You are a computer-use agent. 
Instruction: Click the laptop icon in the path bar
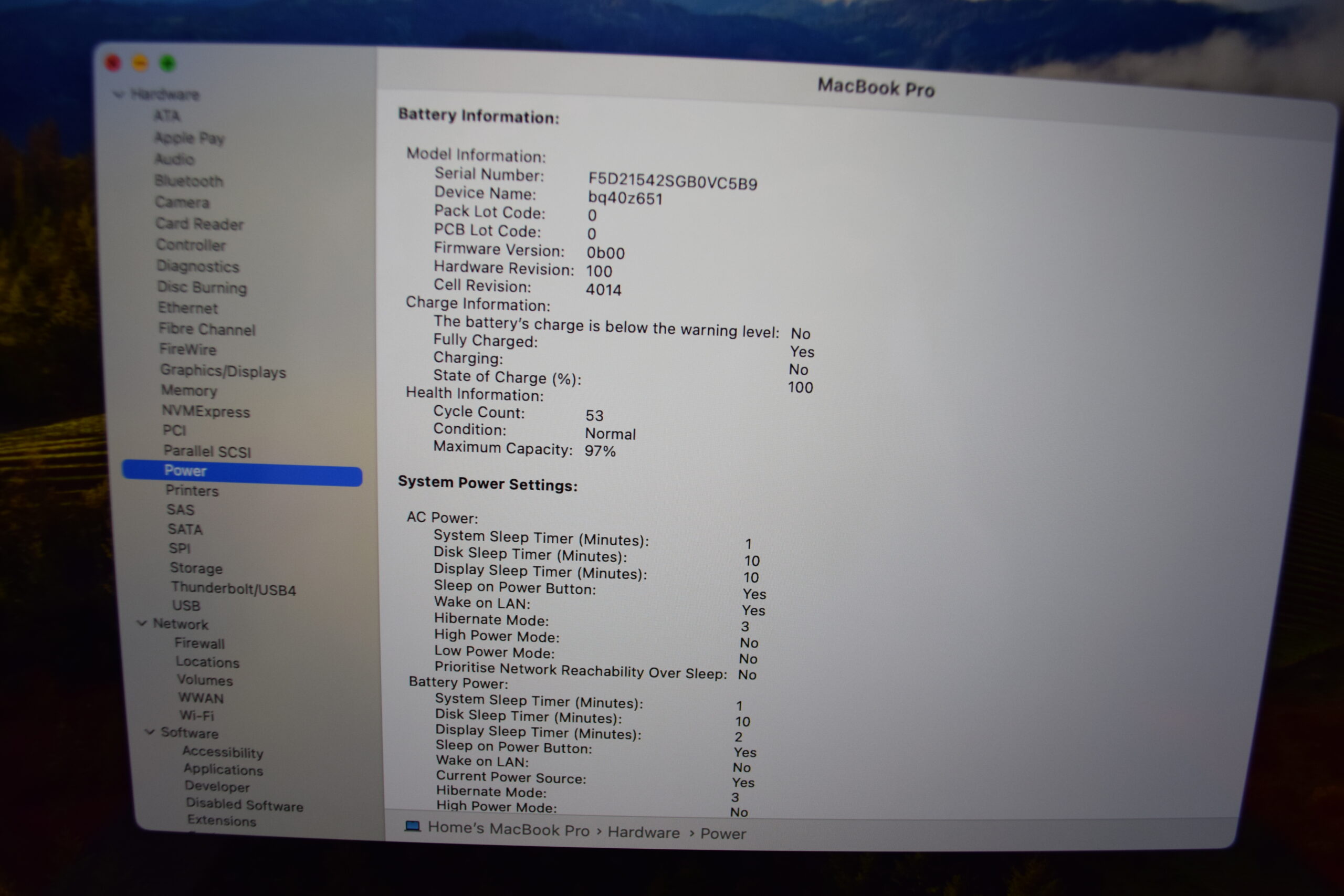(413, 826)
